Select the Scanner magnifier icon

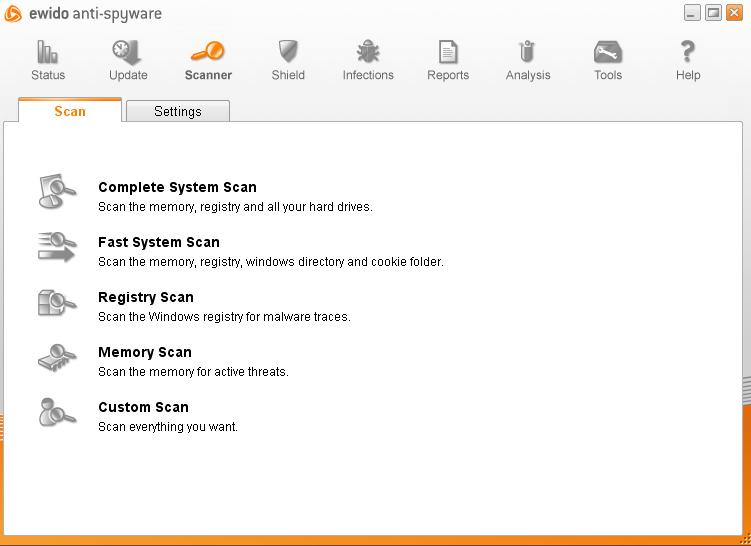click(x=208, y=51)
